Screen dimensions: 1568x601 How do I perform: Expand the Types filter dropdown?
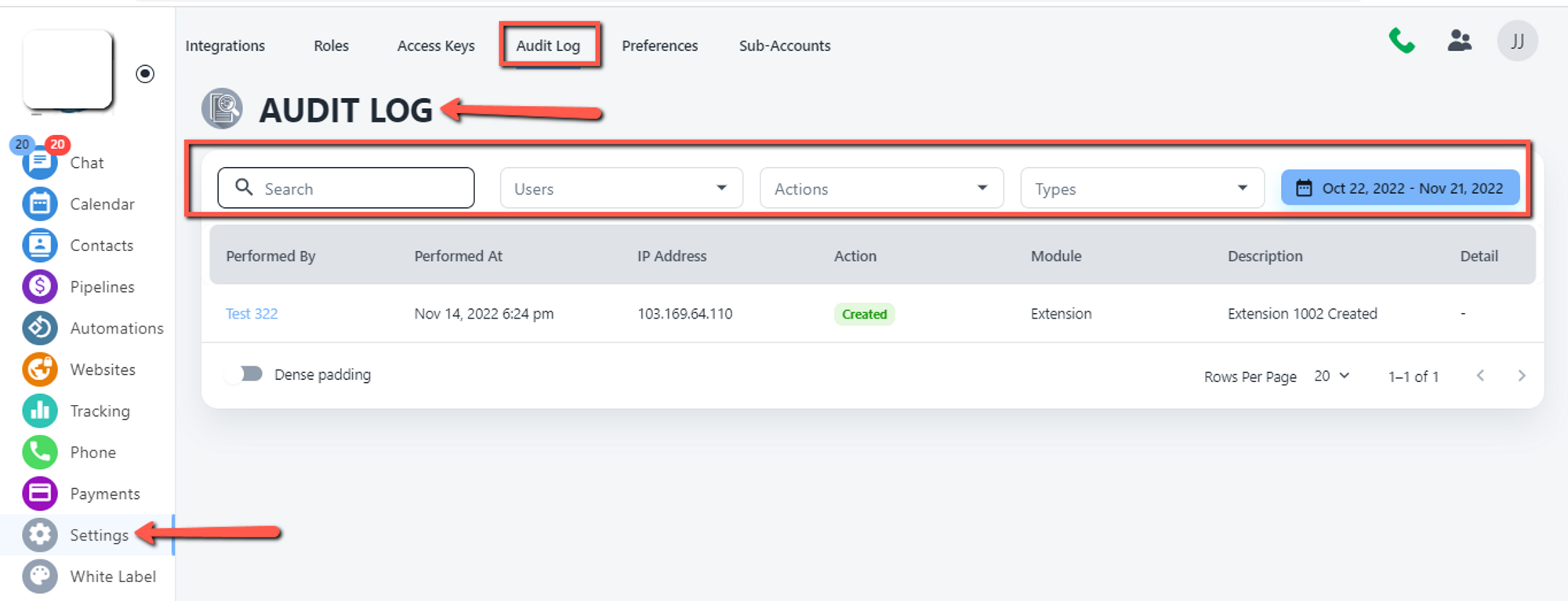pos(1142,188)
